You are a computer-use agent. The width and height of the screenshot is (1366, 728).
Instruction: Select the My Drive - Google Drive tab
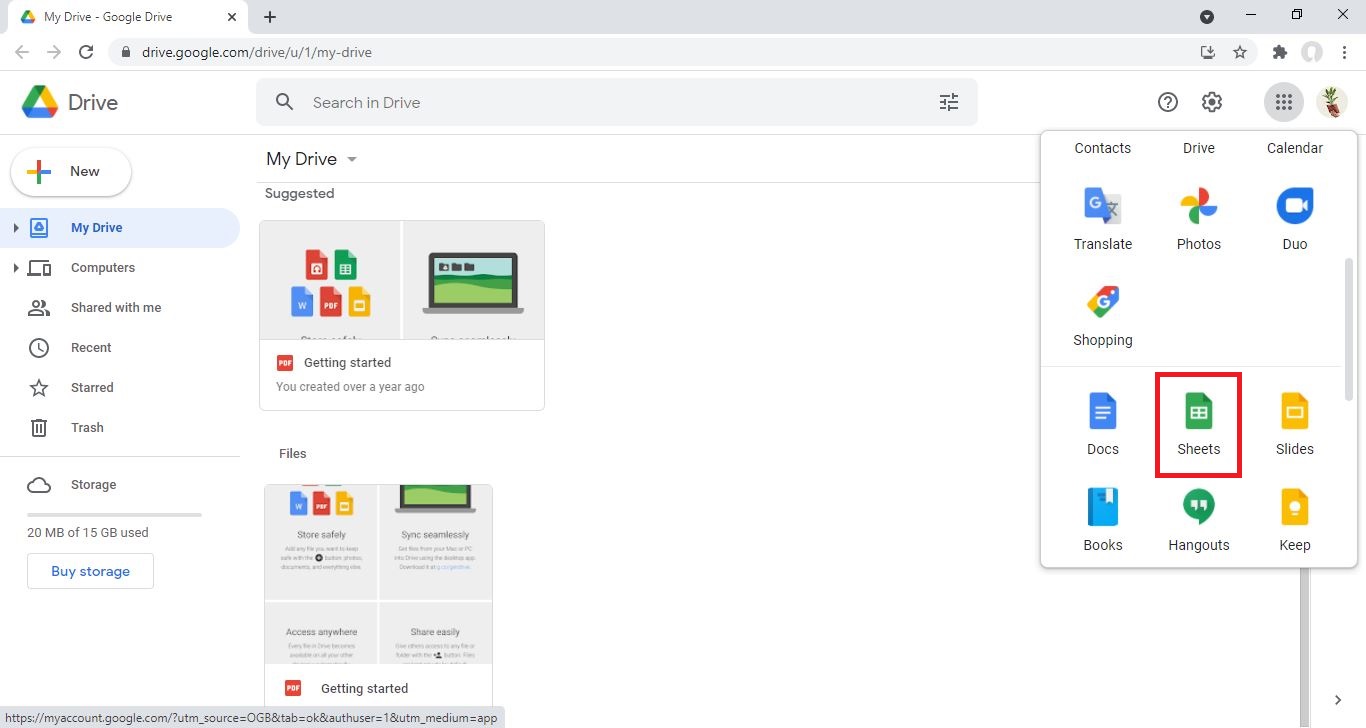(127, 17)
